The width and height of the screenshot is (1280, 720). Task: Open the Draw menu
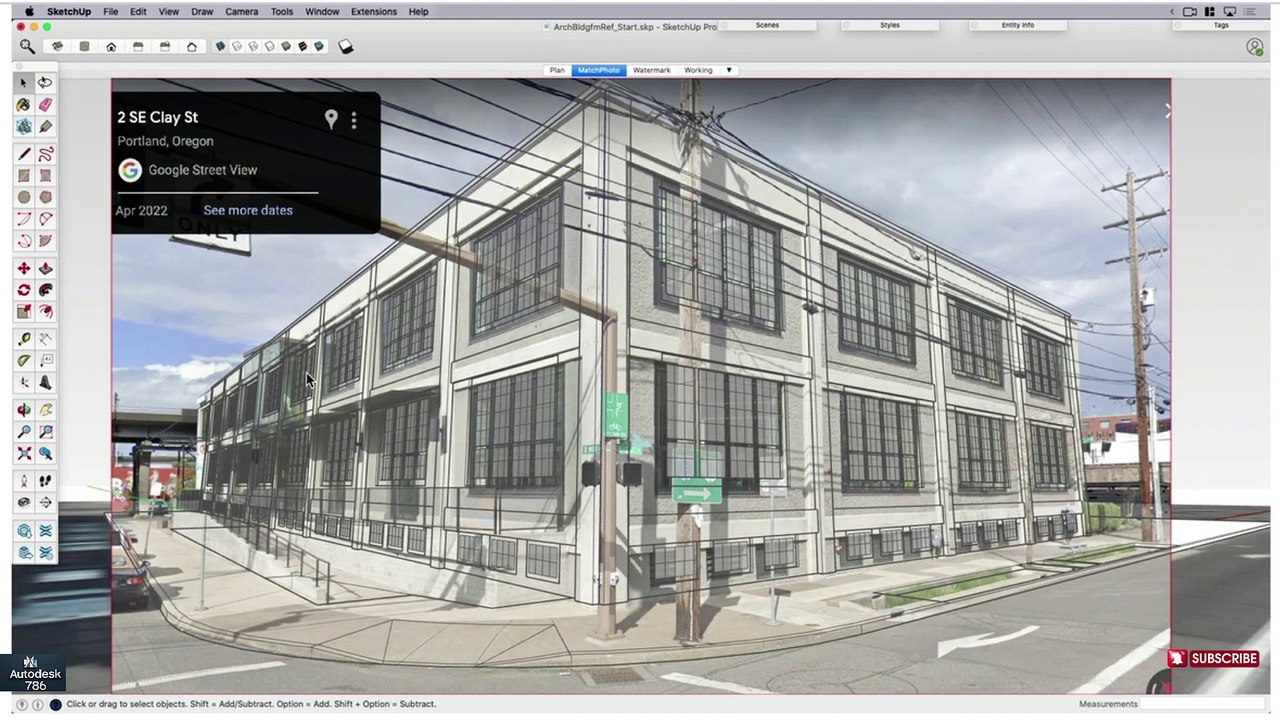coord(202,12)
